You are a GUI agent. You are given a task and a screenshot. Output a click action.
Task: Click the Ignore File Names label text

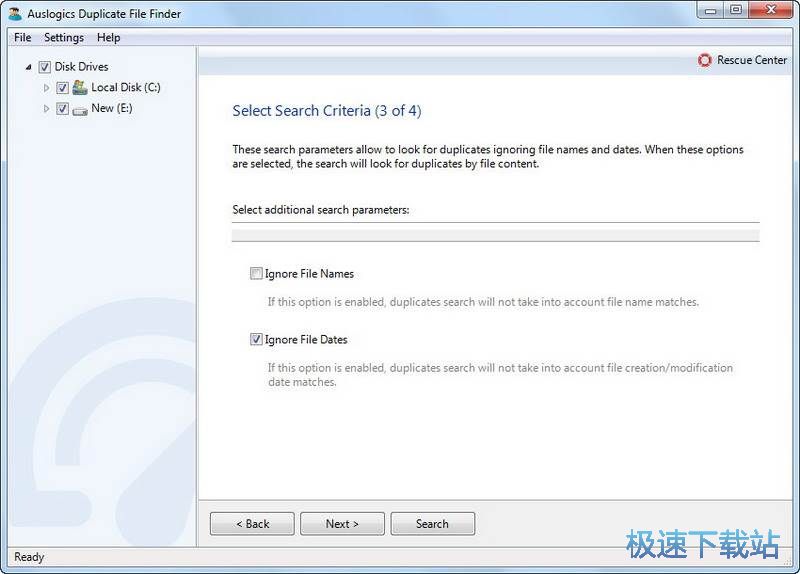click(309, 274)
